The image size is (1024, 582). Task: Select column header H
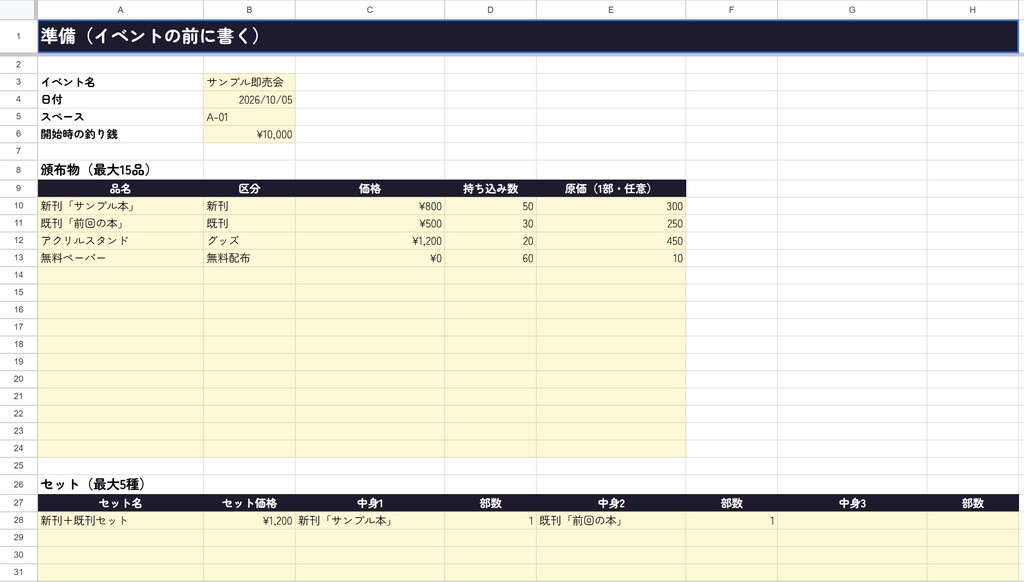coord(972,10)
